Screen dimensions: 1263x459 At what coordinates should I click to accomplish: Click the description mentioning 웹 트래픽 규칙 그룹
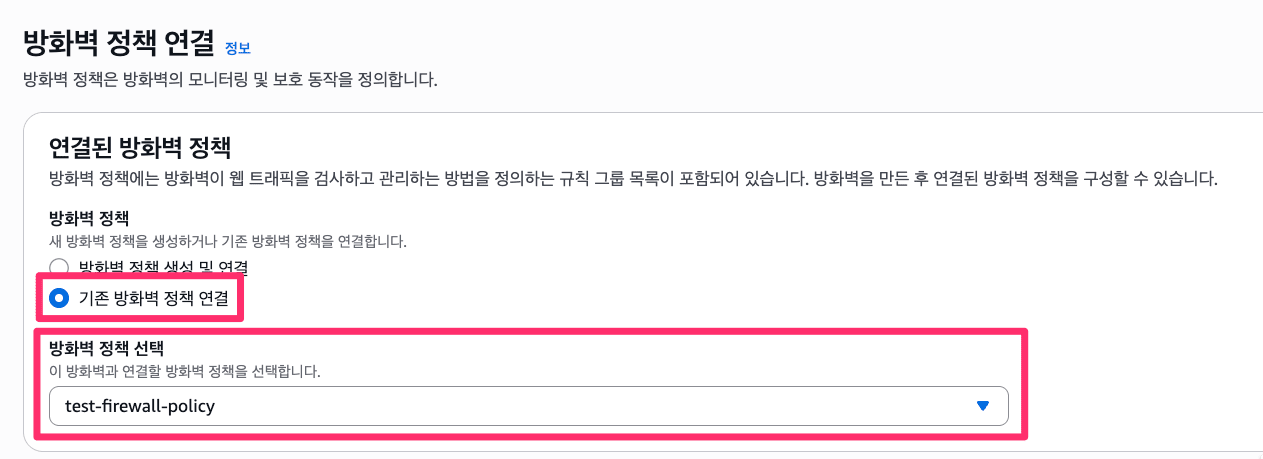pyautogui.click(x=632, y=180)
